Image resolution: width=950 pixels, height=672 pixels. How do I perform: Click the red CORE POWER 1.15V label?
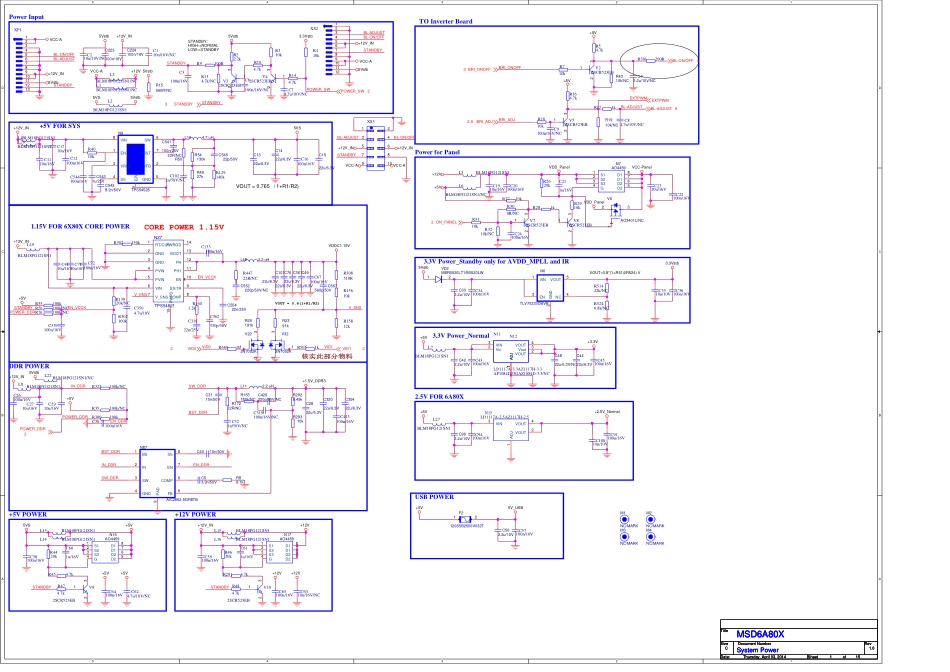coord(182,227)
